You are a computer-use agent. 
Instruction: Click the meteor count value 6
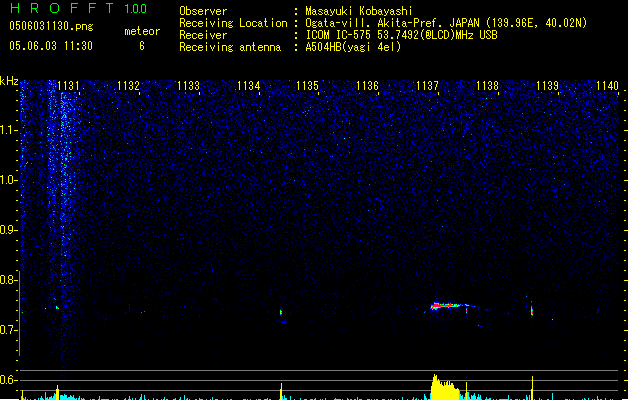click(x=142, y=46)
